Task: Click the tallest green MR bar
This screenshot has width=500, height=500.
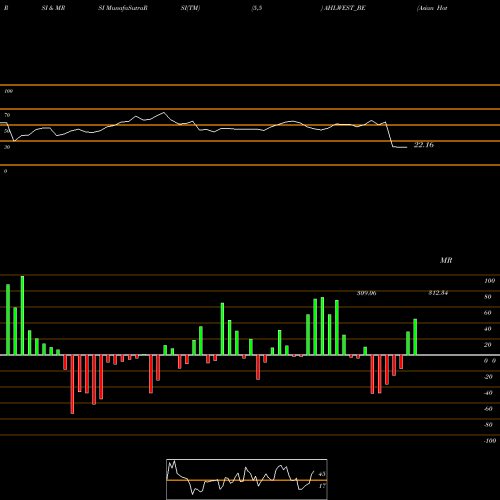Action: coord(22,315)
